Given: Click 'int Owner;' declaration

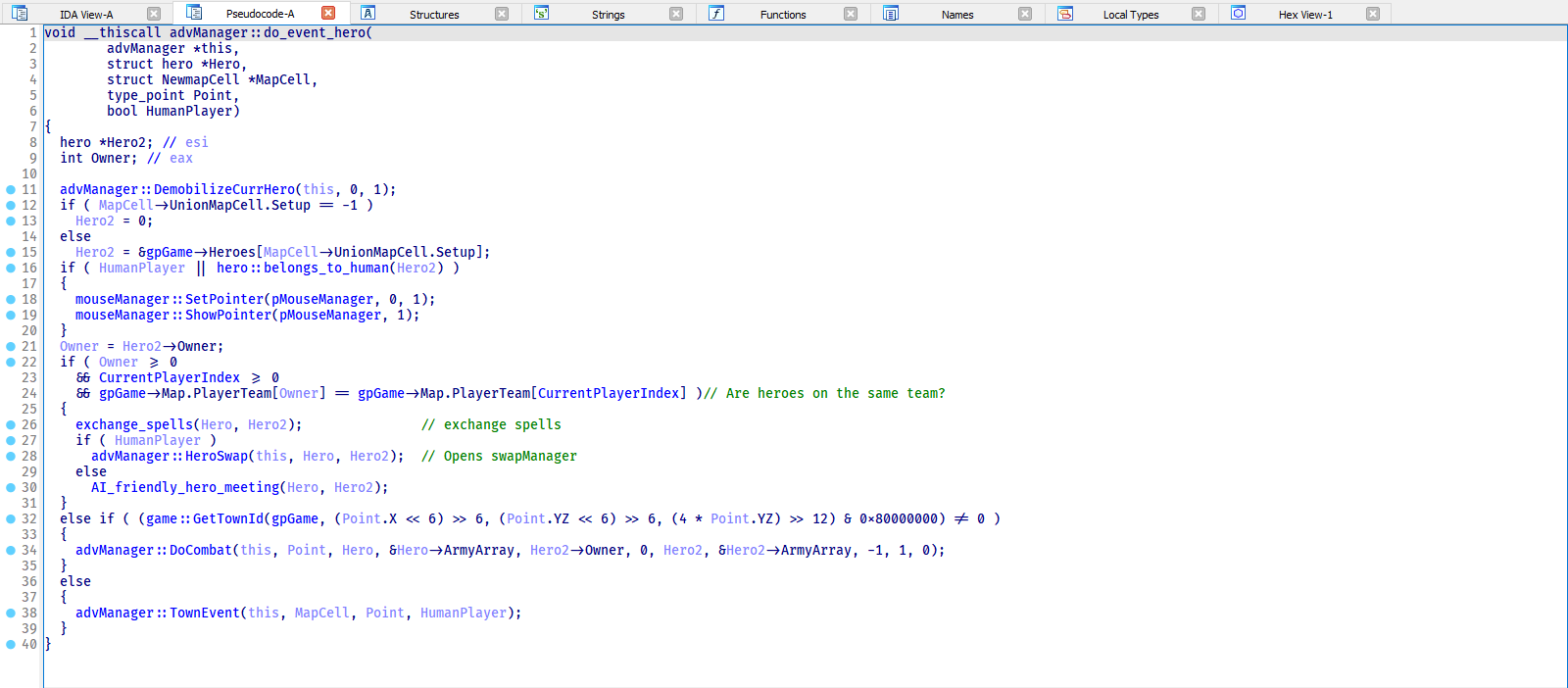Looking at the screenshot, I should (99, 158).
